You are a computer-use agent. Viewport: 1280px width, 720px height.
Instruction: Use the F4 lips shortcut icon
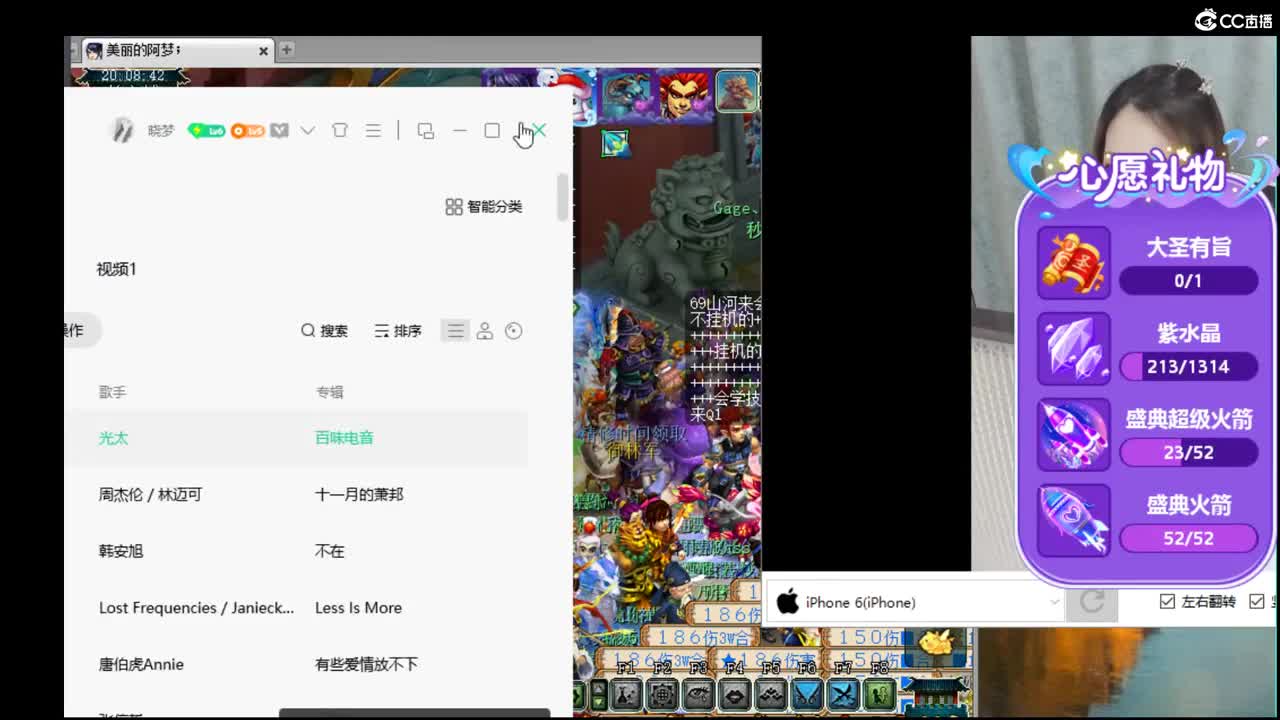[x=735, y=694]
